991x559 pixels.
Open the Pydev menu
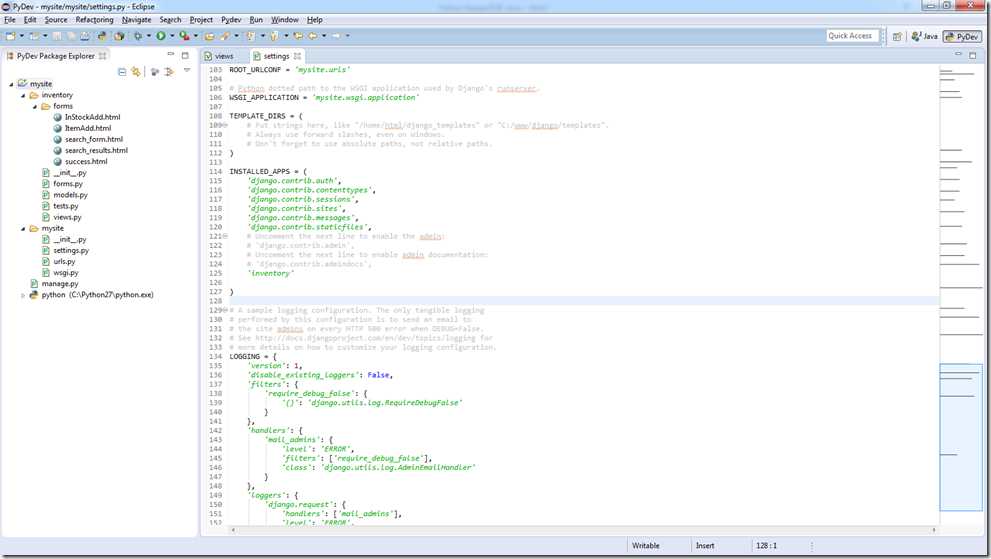tap(231, 20)
